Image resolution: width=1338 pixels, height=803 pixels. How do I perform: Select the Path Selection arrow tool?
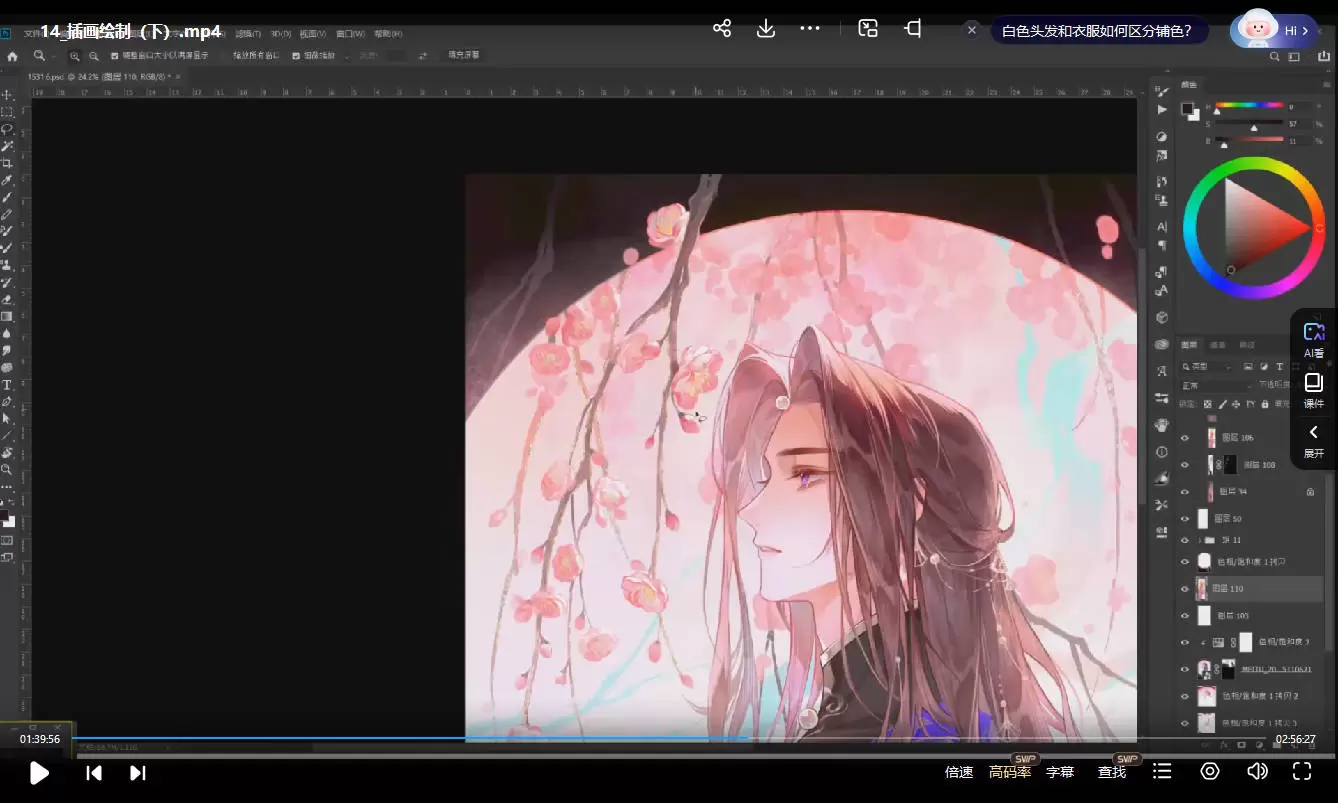tap(7, 418)
